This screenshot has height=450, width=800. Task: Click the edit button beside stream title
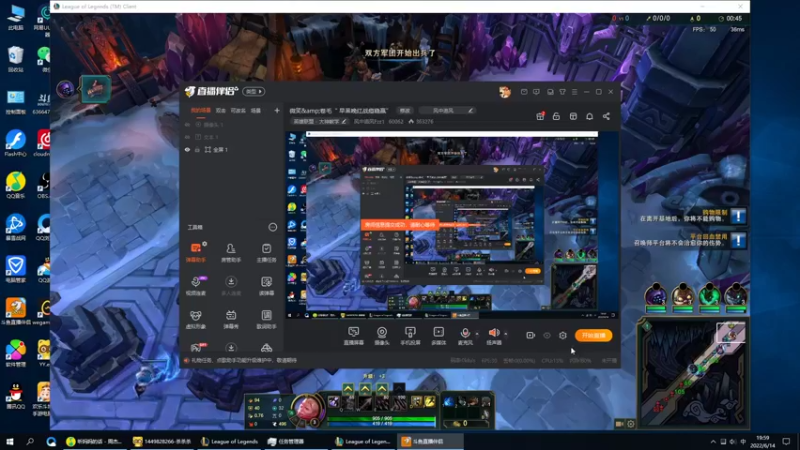point(405,110)
